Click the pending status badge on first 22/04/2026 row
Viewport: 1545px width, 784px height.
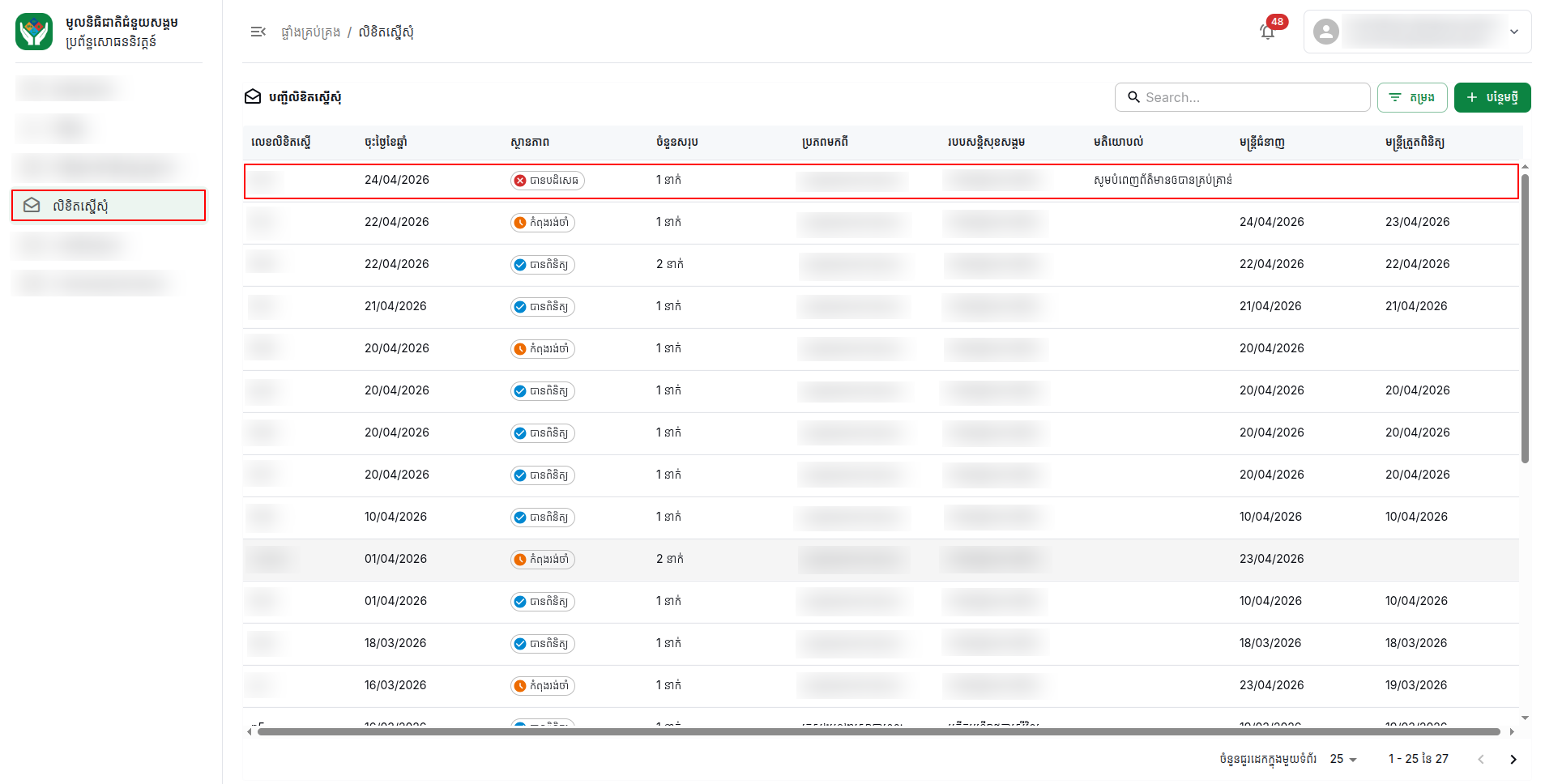543,223
